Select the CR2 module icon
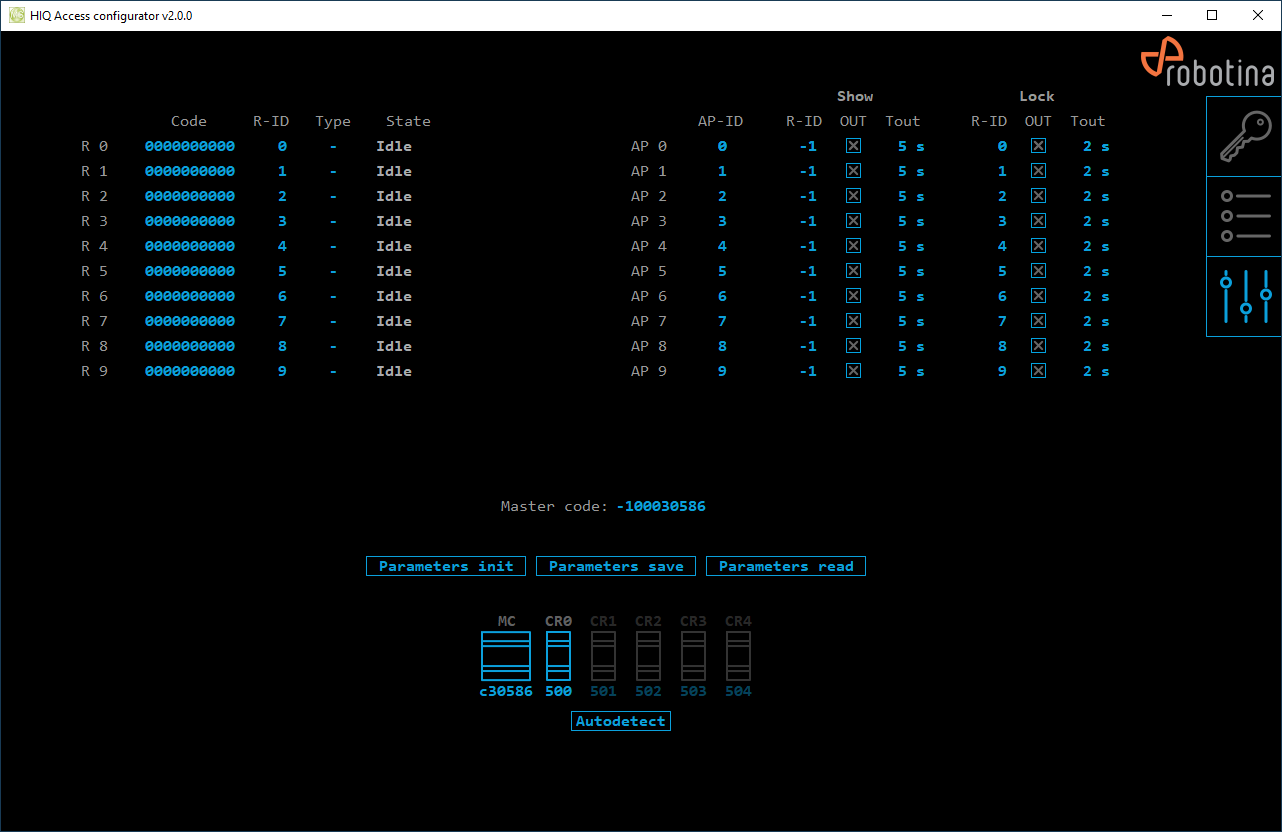Viewport: 1282px width, 832px height. [648, 655]
